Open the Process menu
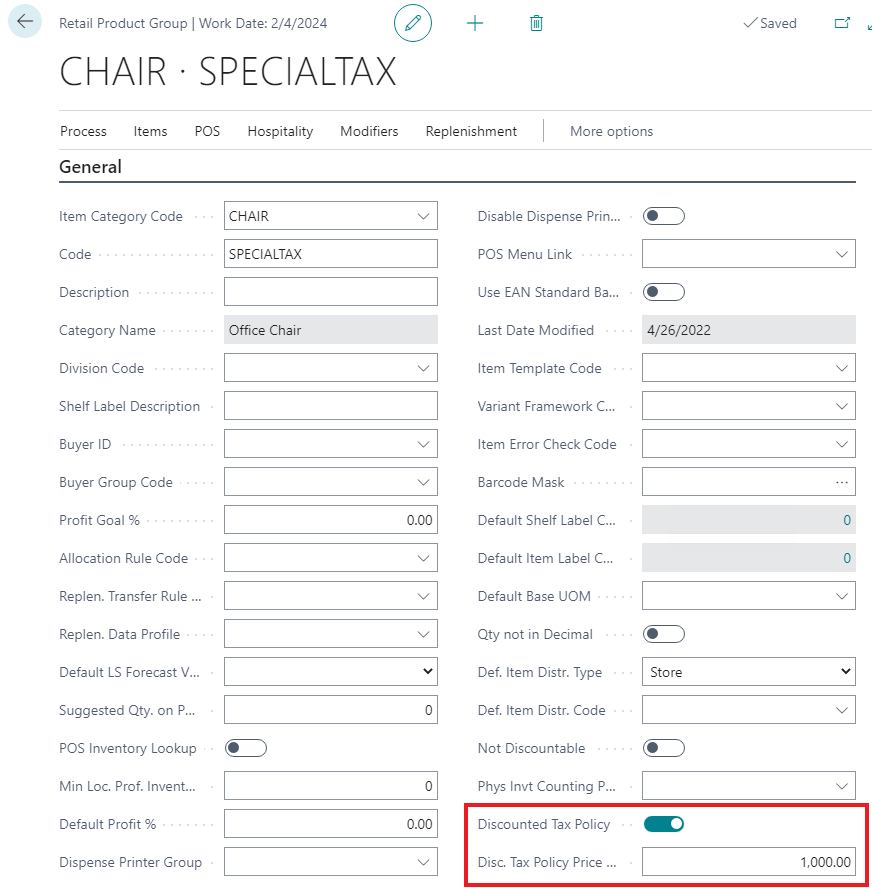Viewport: 872px width, 888px height. (x=83, y=131)
